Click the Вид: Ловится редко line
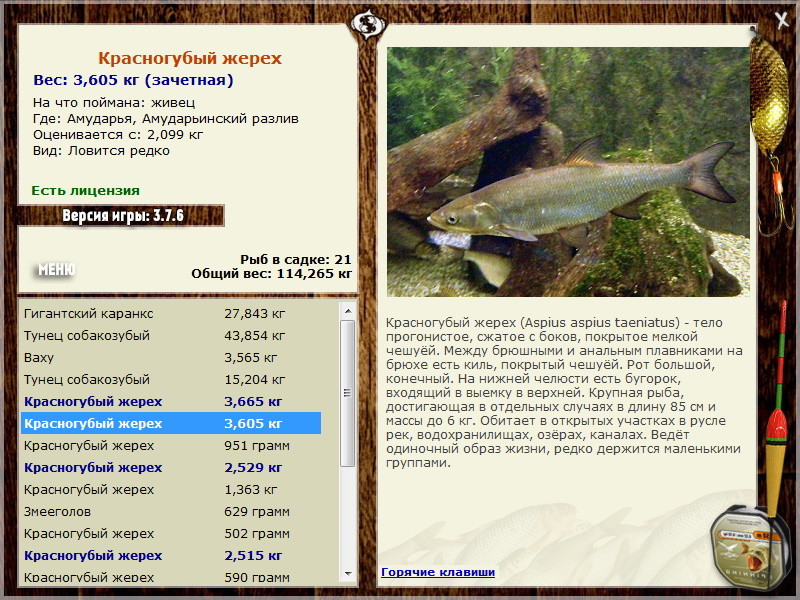800x600 pixels. click(101, 151)
